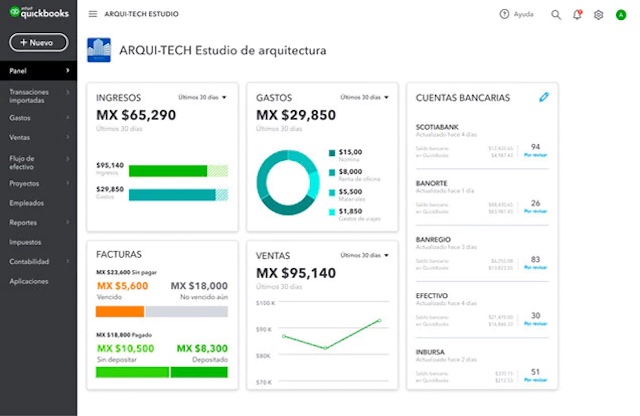This screenshot has width=640, height=416.
Task: Click MX $8,300 Depositado amount
Action: click(x=202, y=348)
